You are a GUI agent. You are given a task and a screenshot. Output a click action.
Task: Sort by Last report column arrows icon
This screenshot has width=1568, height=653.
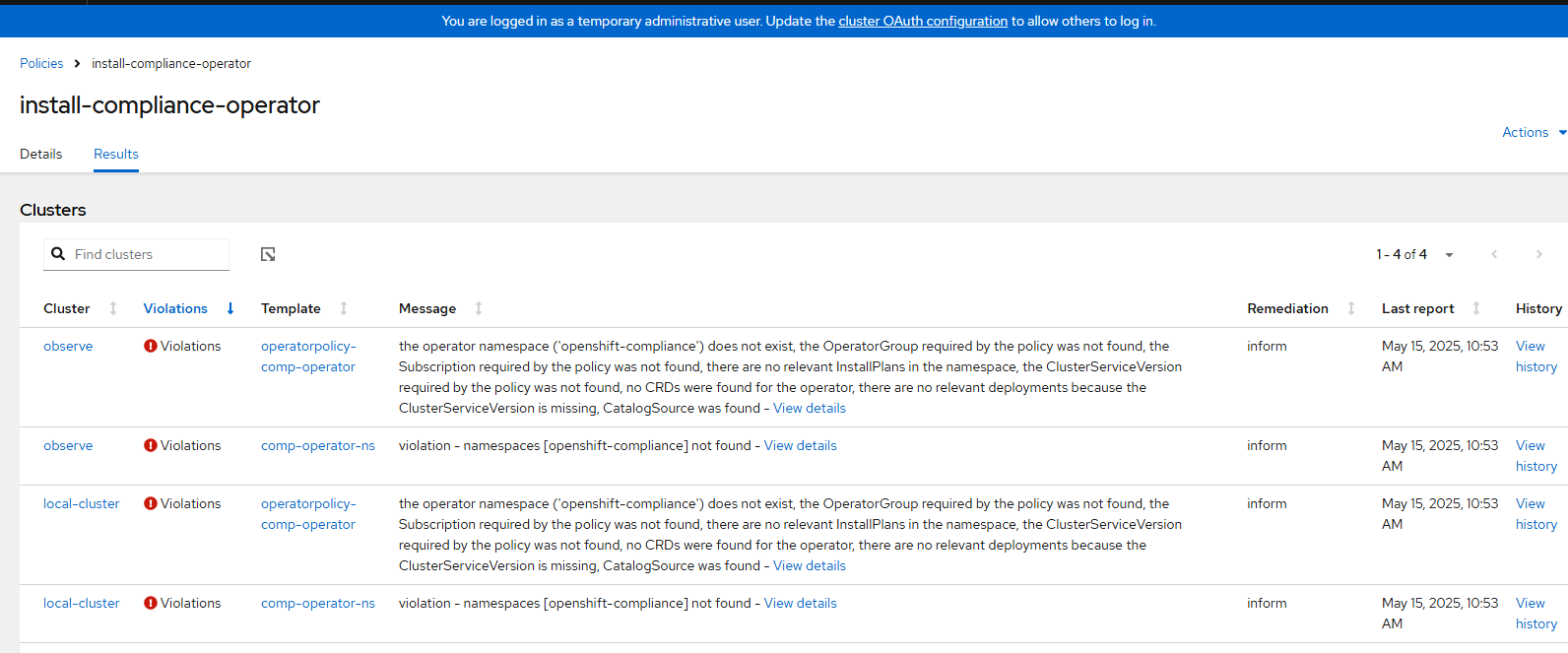tap(1476, 308)
